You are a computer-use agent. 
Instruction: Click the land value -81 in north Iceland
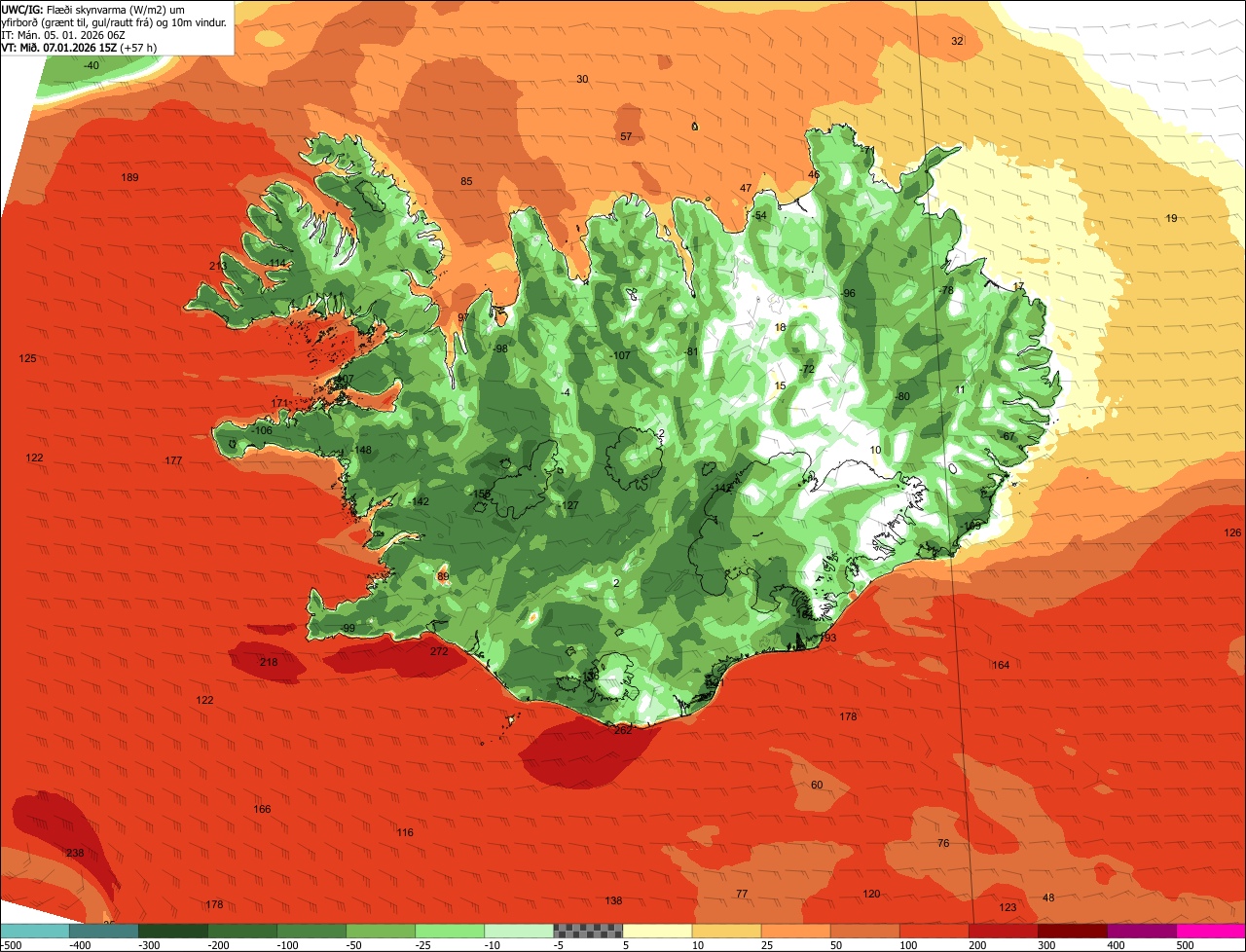[692, 351]
